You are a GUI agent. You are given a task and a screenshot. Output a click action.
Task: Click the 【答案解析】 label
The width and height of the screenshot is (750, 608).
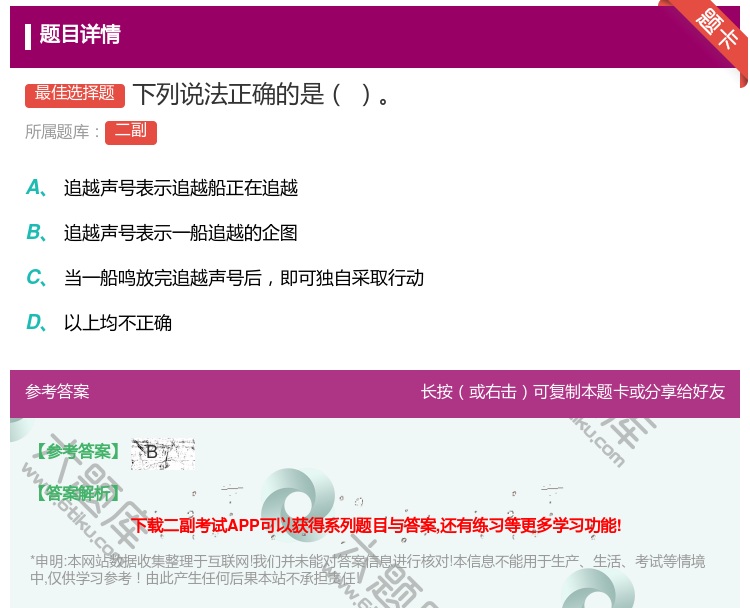[79, 493]
